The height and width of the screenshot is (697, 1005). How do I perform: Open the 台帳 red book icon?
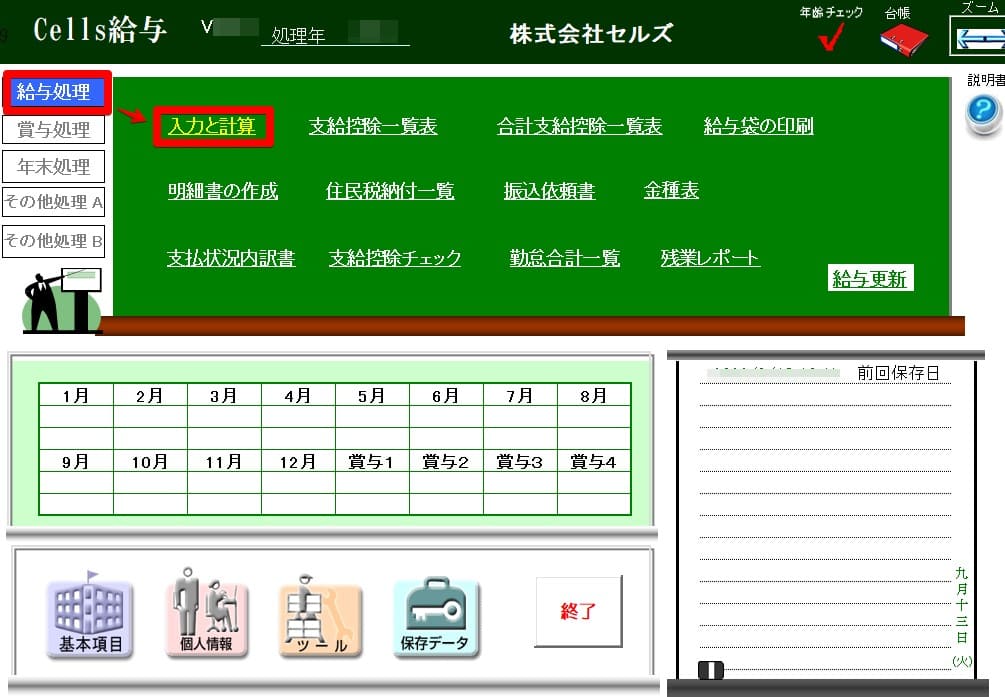[x=903, y=39]
